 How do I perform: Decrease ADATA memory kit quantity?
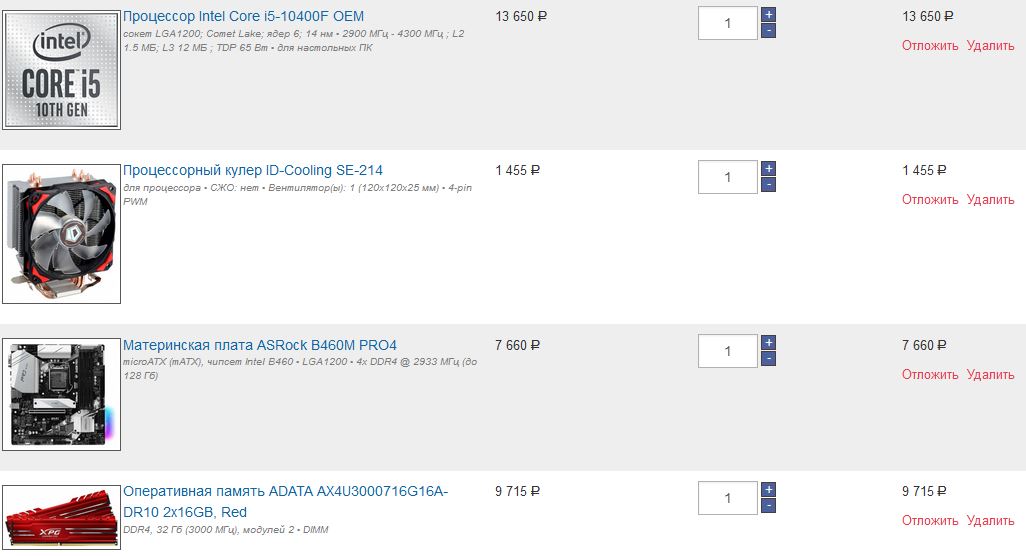point(768,506)
